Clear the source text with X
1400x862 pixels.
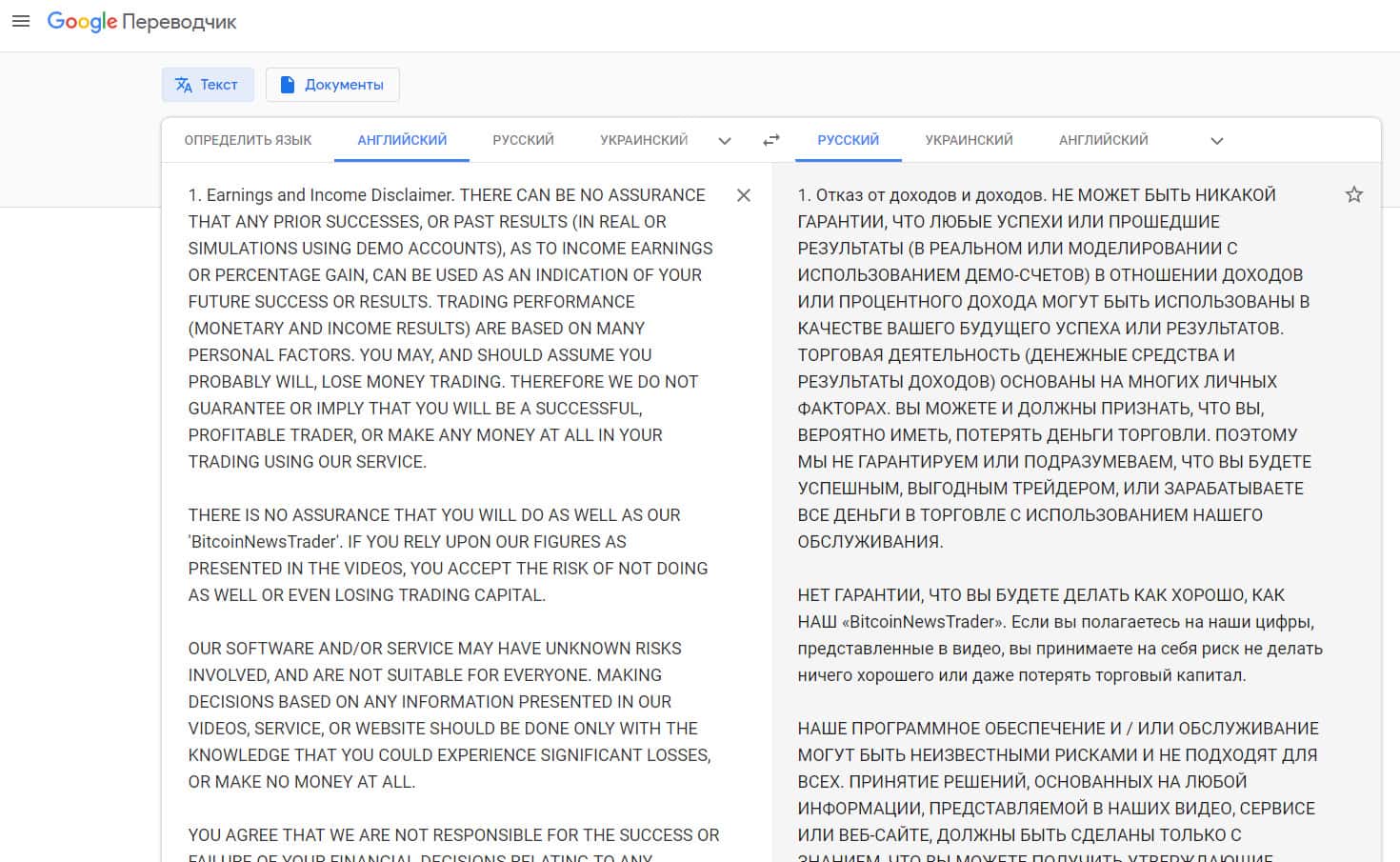(744, 195)
